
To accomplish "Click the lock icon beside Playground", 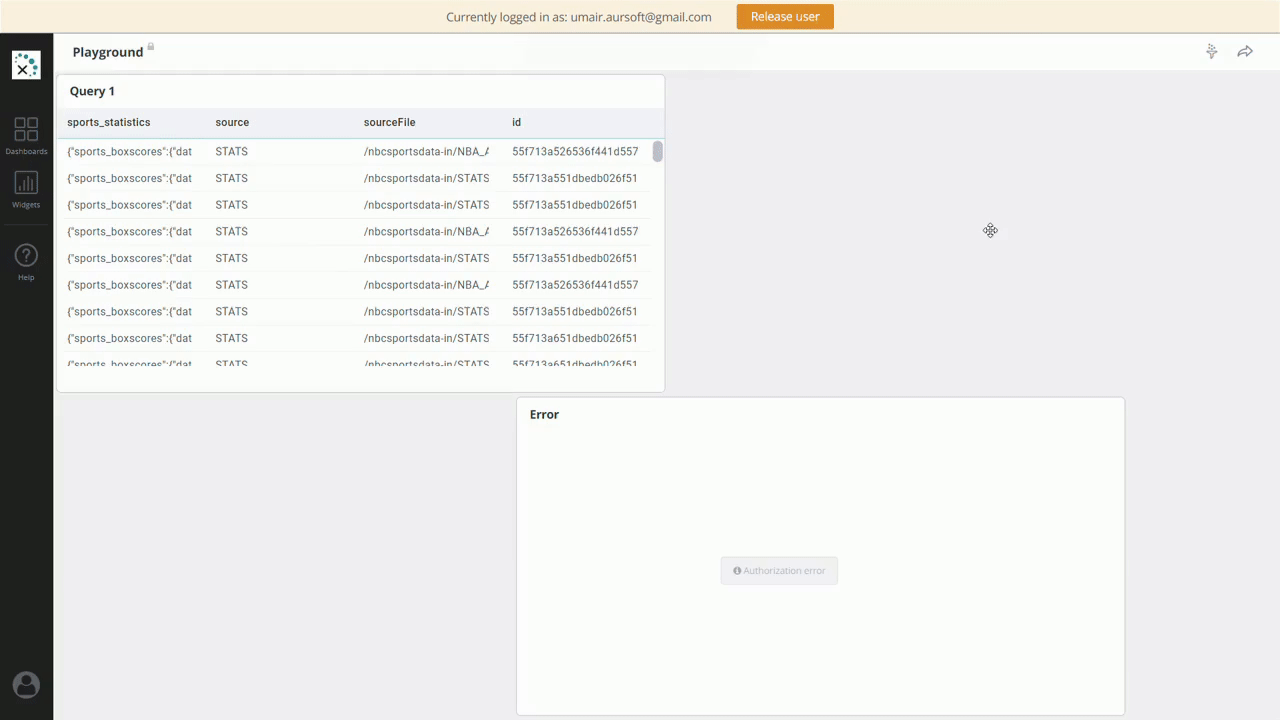I will [151, 46].
